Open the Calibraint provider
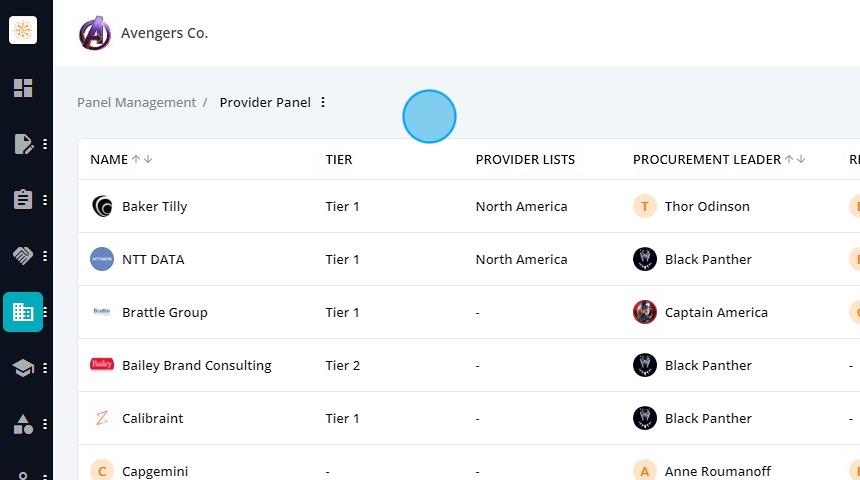This screenshot has width=860, height=480. tap(152, 419)
